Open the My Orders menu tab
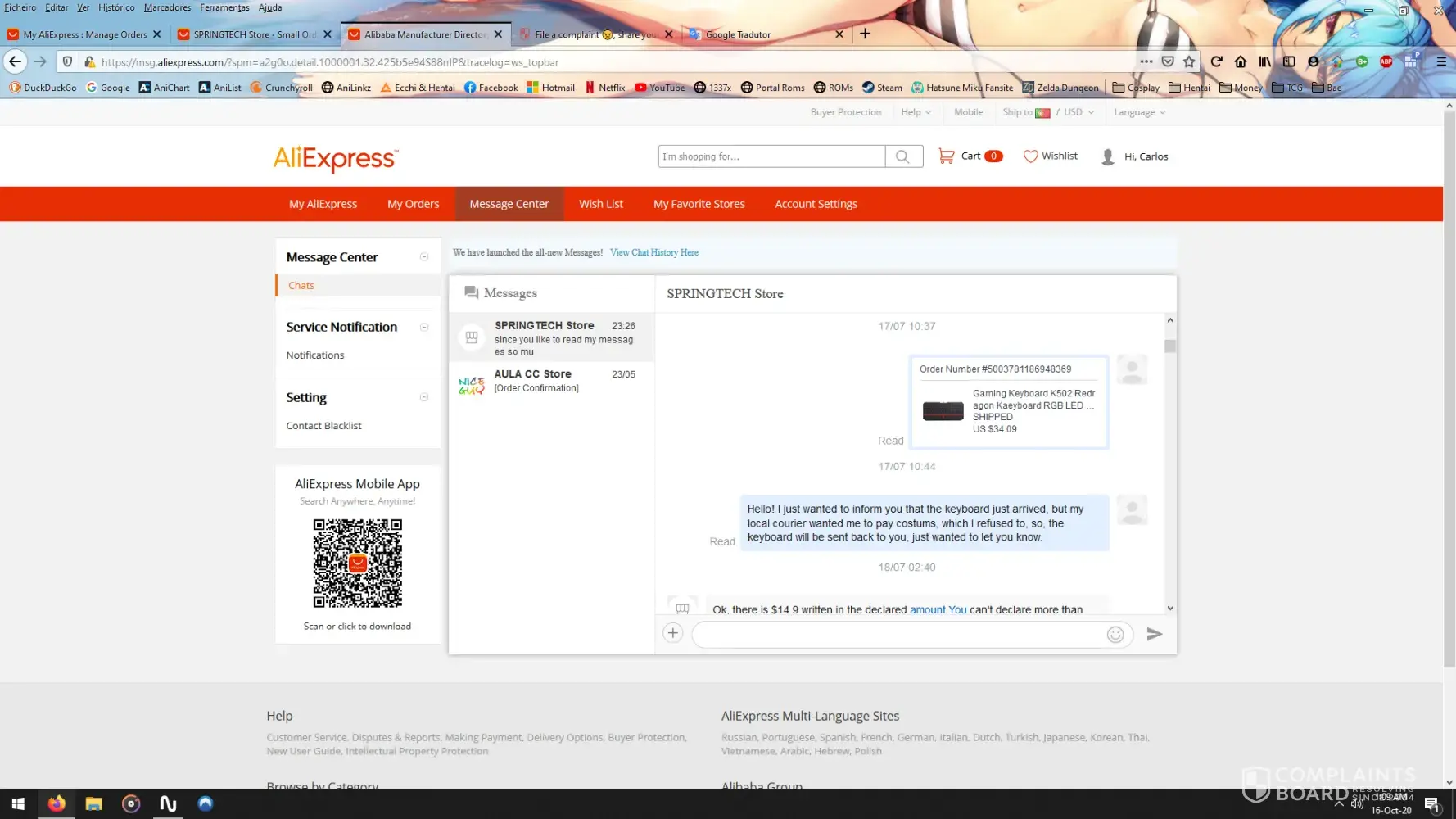 (x=413, y=204)
